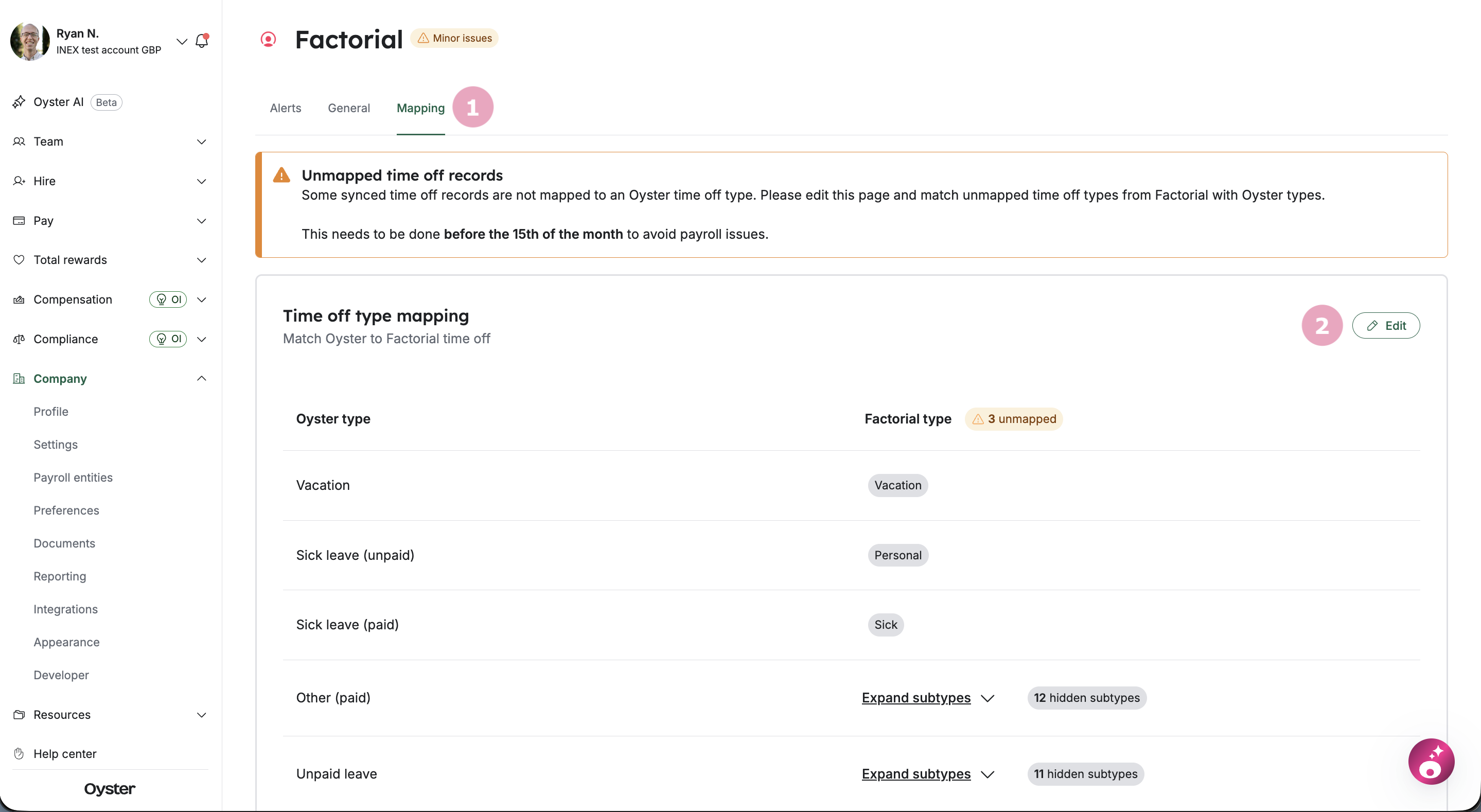Expand the account switcher chevron
Viewport: 1481px width, 812px height.
point(182,41)
